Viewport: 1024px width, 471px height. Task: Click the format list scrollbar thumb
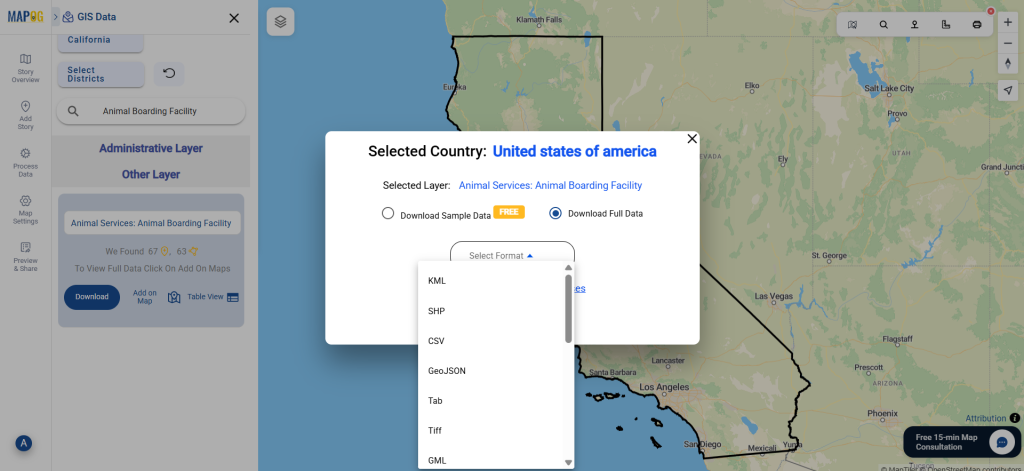568,308
